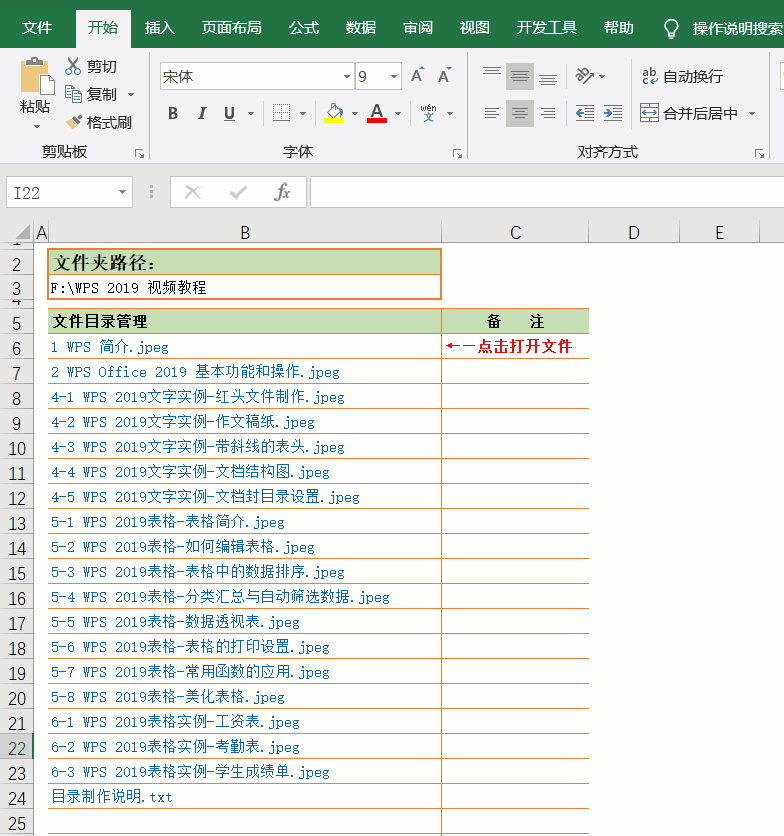Toggle Italic formatting

click(202, 113)
